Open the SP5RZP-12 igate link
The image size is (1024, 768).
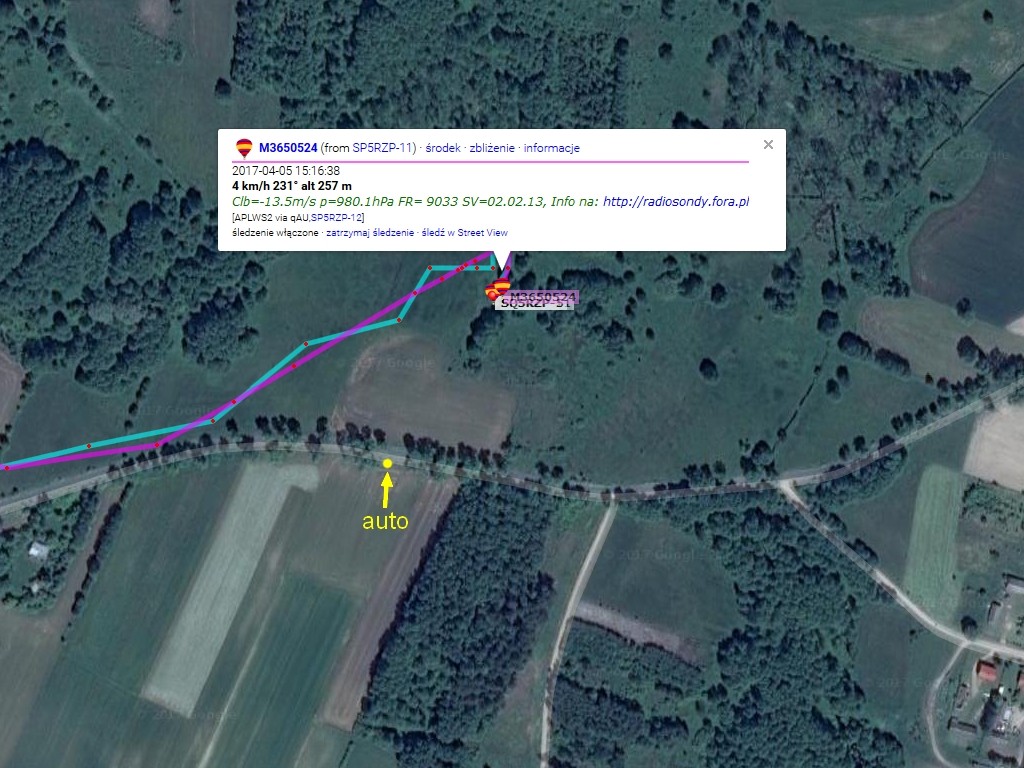point(336,217)
